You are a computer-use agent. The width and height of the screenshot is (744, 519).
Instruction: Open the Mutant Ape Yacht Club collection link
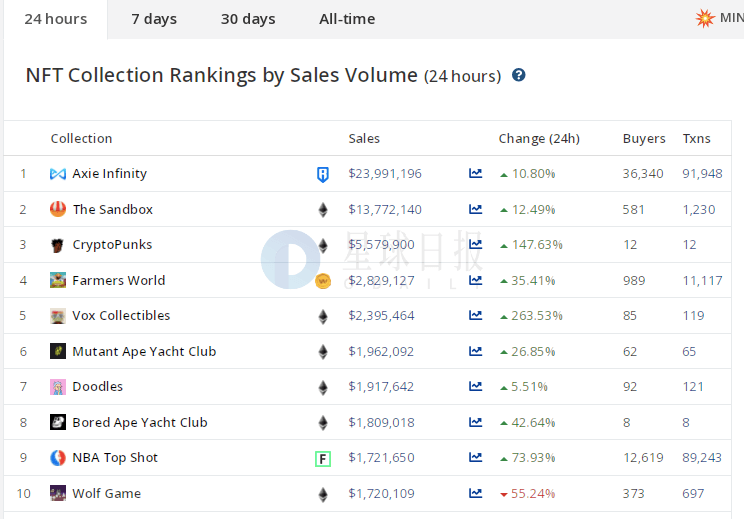click(144, 352)
